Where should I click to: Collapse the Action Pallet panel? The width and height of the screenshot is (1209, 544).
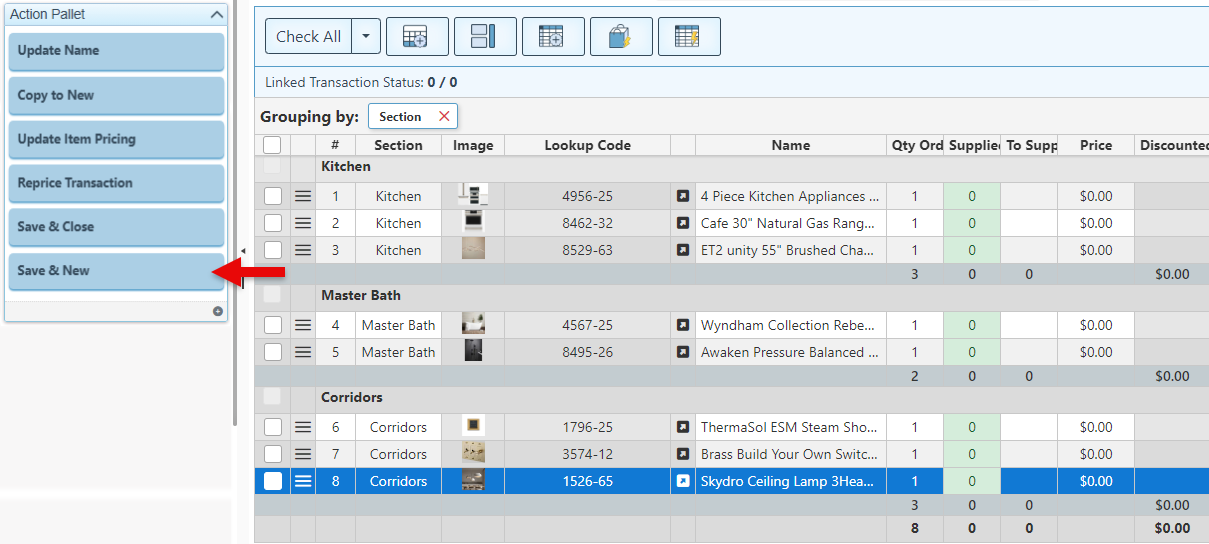216,15
